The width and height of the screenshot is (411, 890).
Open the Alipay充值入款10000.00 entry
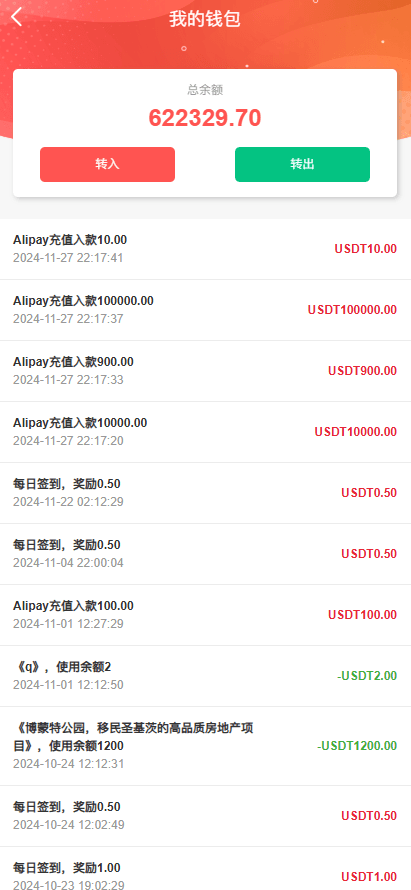206,432
